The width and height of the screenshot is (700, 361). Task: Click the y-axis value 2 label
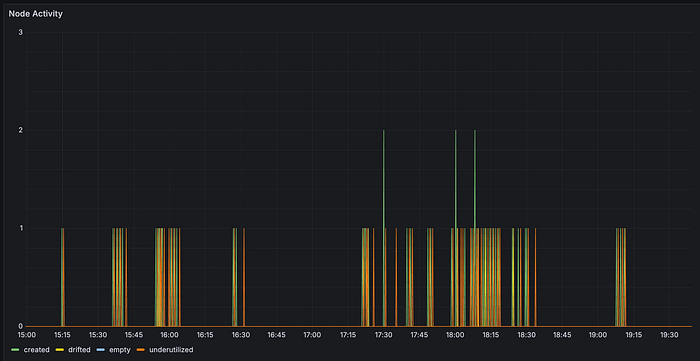pyautogui.click(x=21, y=130)
